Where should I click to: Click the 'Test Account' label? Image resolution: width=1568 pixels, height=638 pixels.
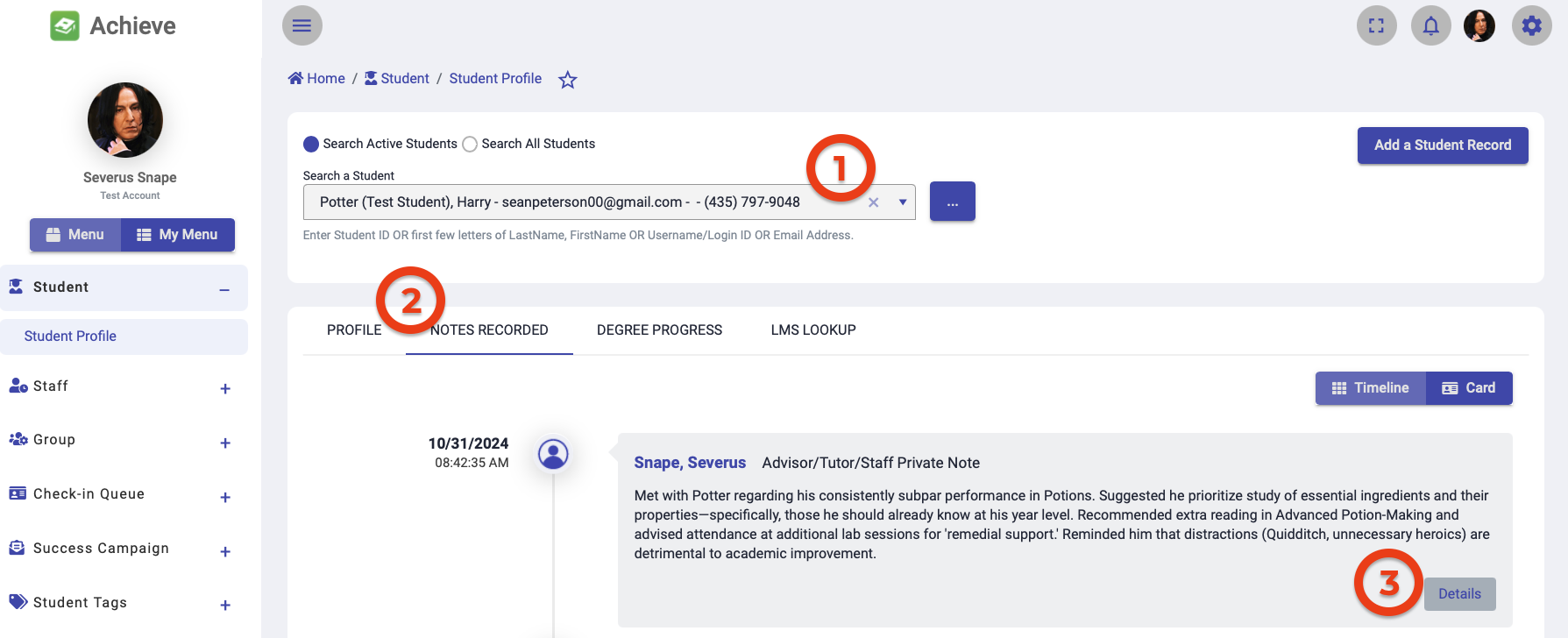tap(130, 195)
